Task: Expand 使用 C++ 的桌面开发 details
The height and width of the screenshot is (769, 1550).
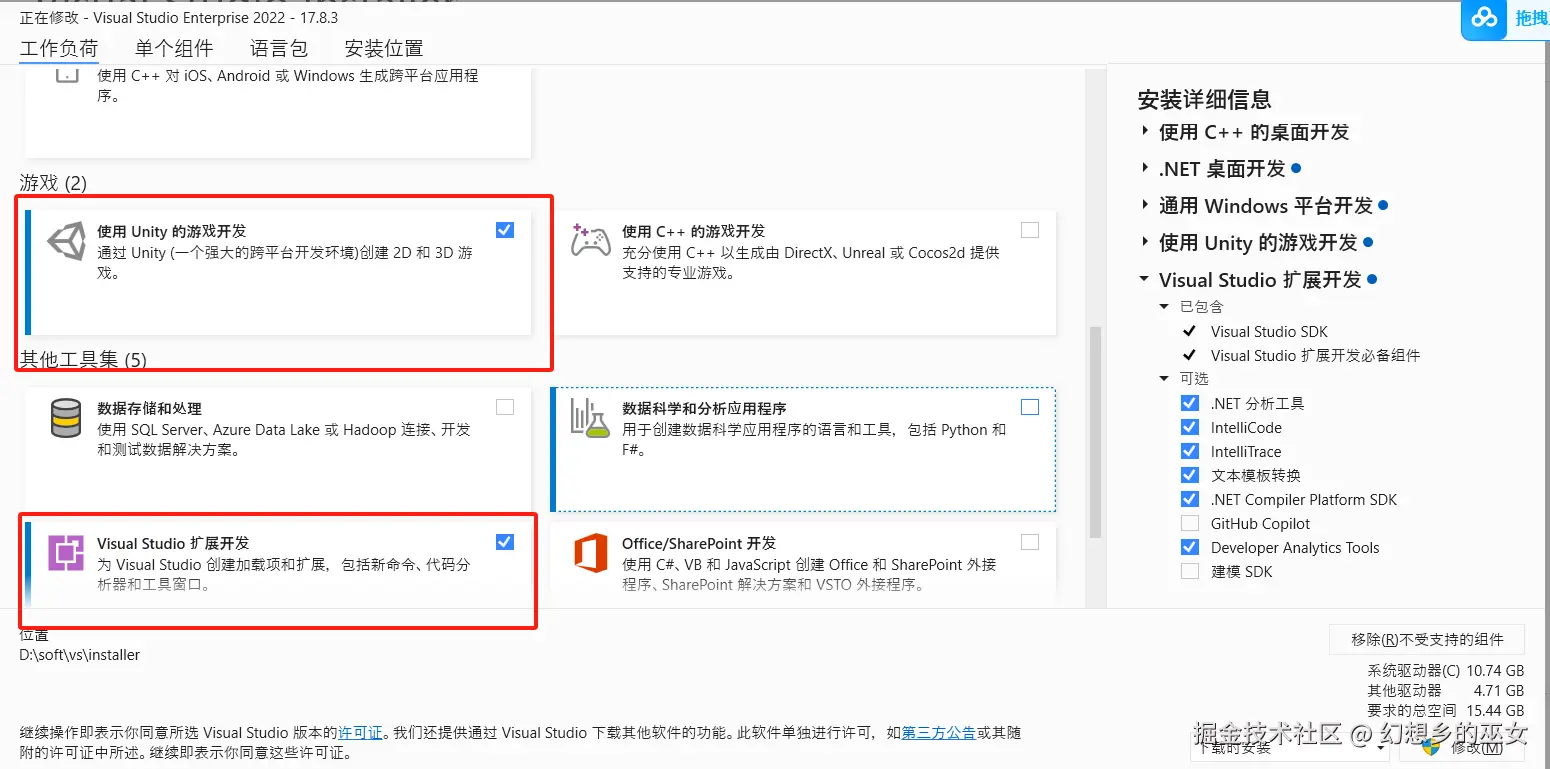Action: tap(1145, 131)
